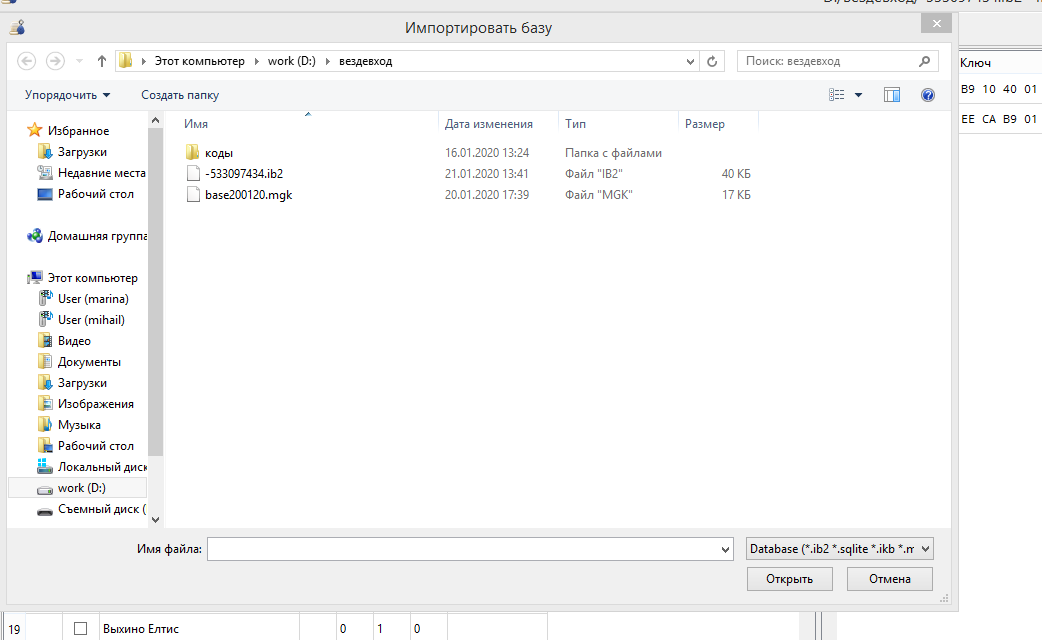Image resolution: width=1042 pixels, height=640 pixels.
Task: Open the коды folder
Action: click(x=218, y=153)
